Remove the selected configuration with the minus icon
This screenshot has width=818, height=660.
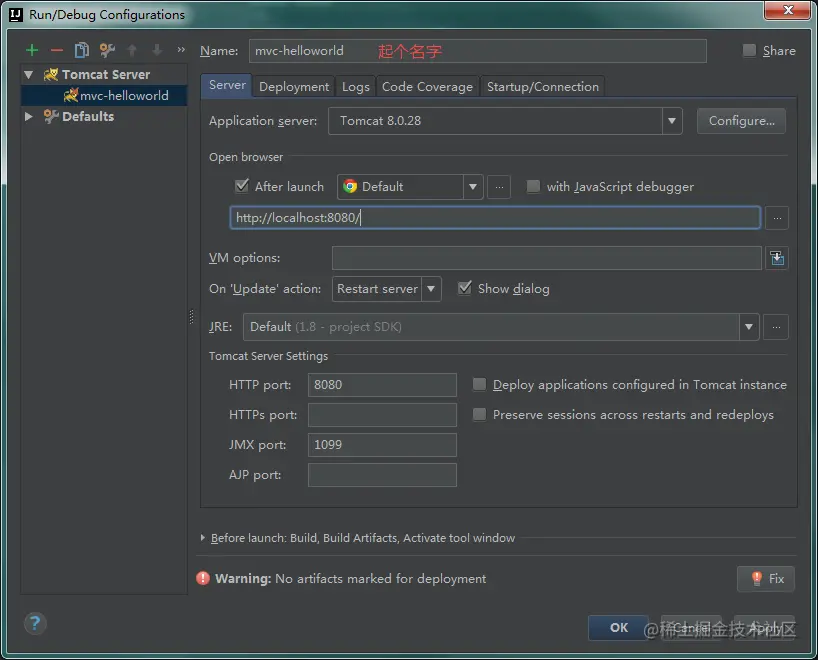click(57, 50)
